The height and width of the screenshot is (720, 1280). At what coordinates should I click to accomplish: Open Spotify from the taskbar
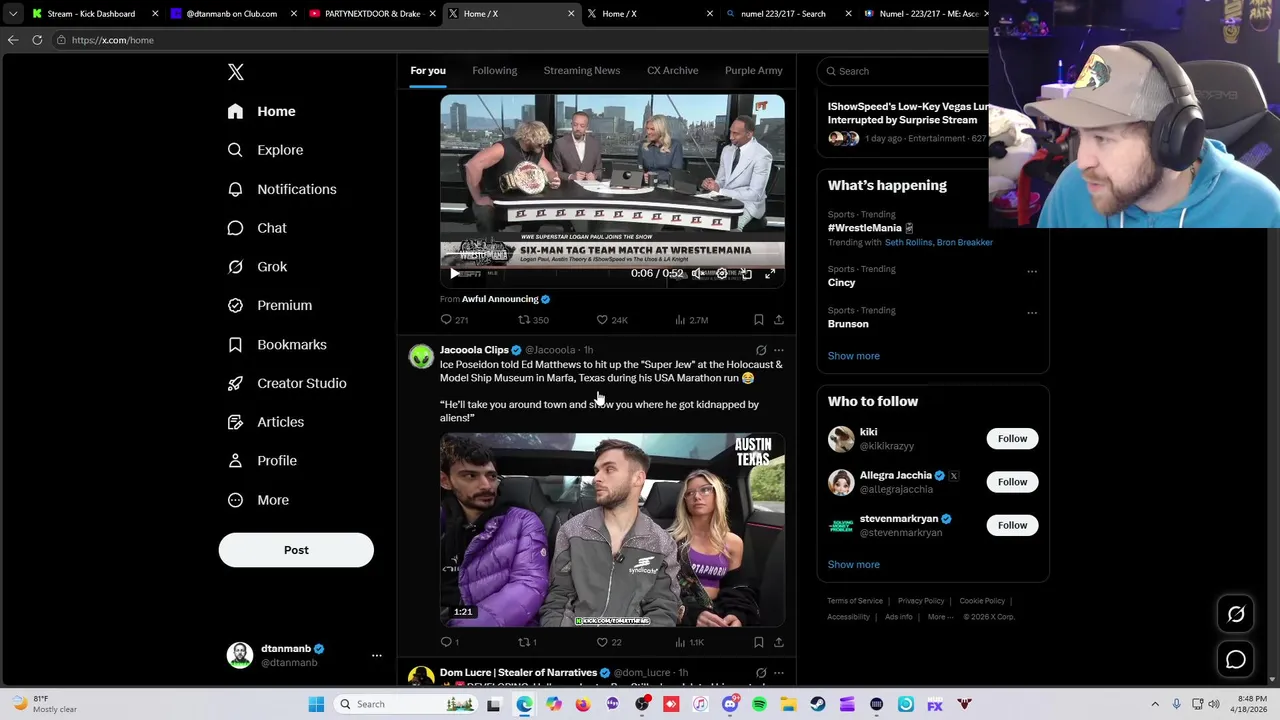759,704
